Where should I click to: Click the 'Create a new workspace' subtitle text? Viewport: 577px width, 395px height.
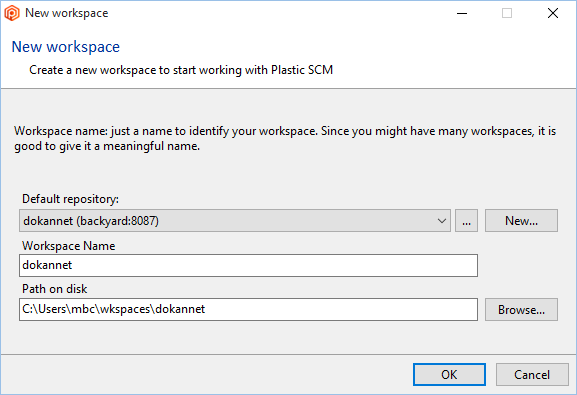pos(181,70)
